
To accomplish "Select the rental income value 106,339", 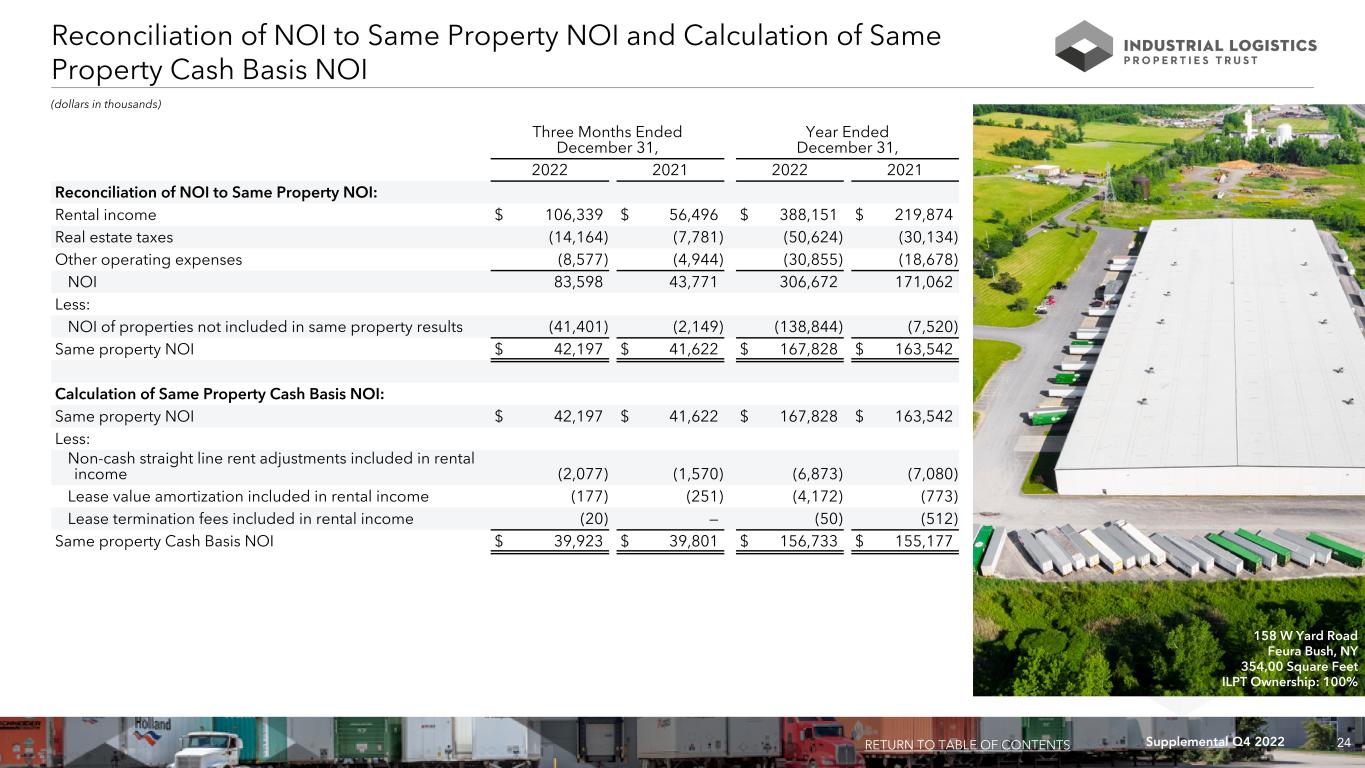I will [x=573, y=215].
